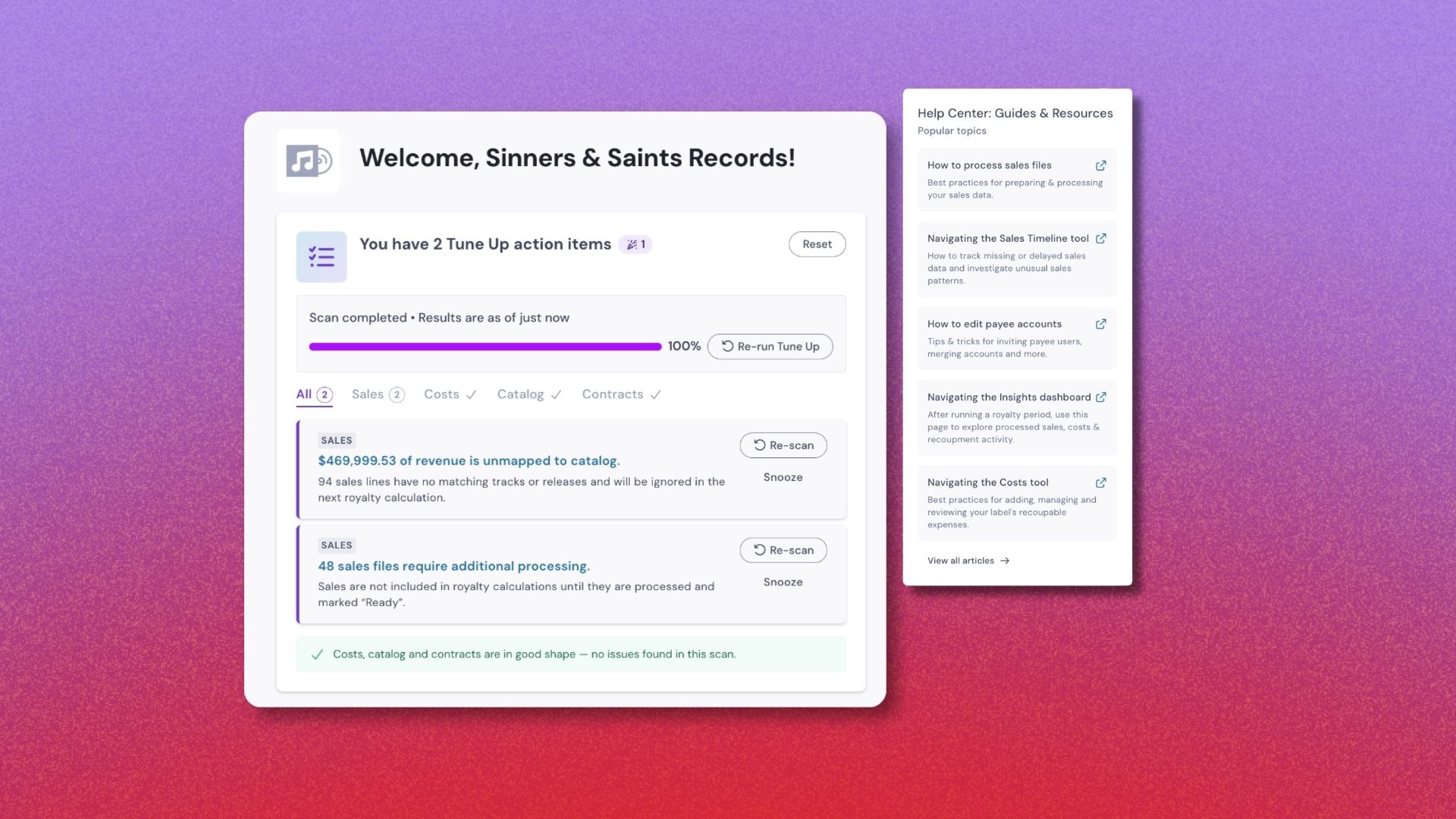Snooze the sales files processing item
1456x819 pixels.
click(x=783, y=582)
